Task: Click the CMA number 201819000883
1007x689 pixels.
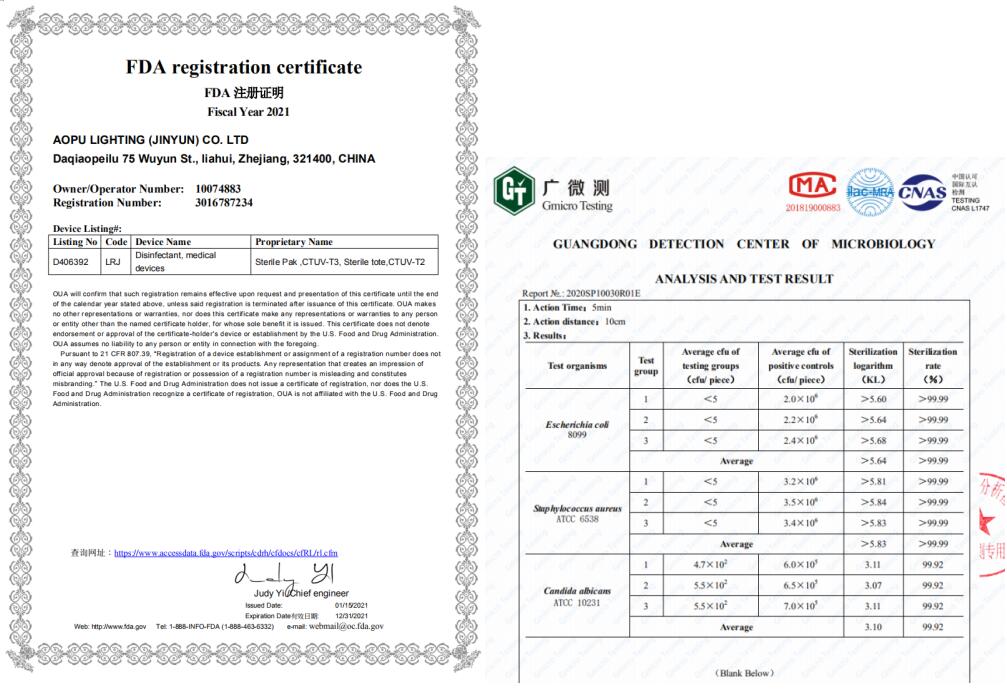Action: click(x=813, y=207)
